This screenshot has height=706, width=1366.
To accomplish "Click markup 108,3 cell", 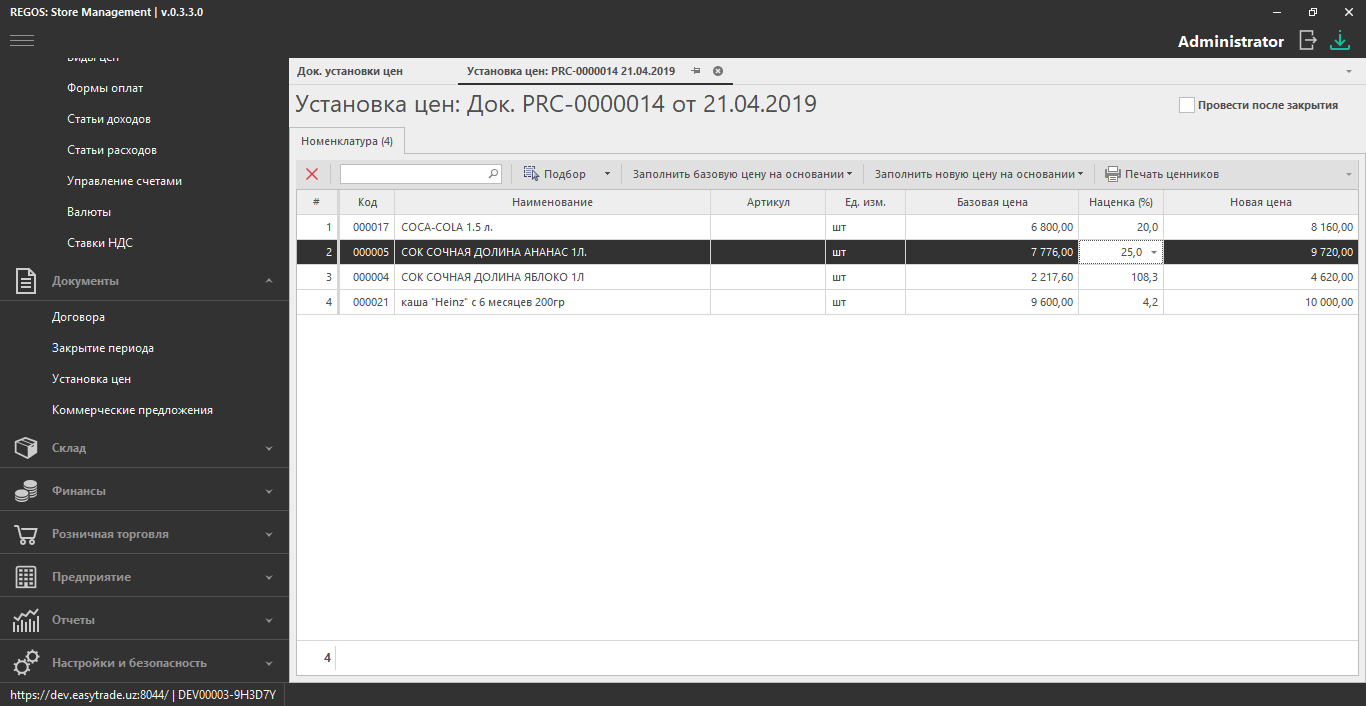I will pyautogui.click(x=1121, y=277).
